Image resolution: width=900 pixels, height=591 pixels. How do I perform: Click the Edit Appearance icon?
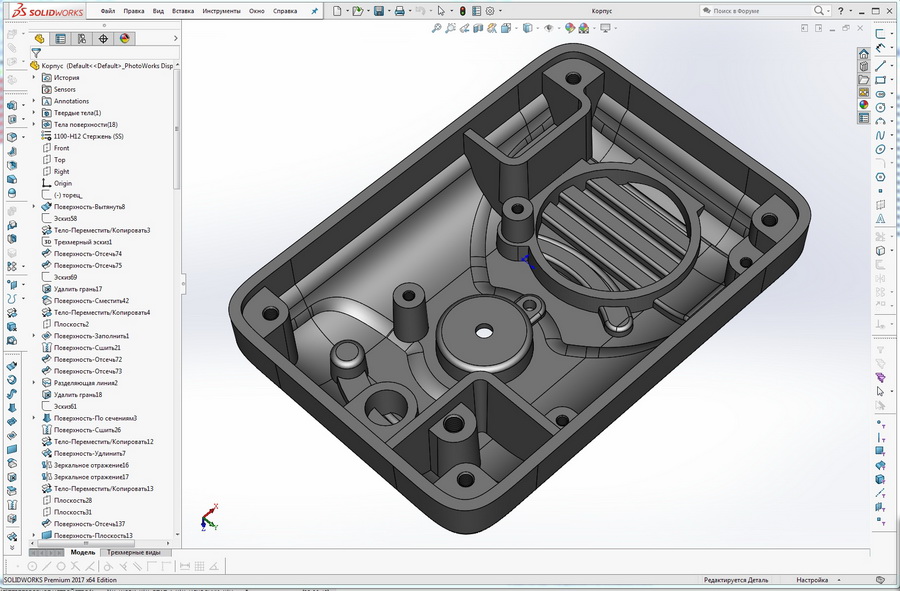click(x=568, y=28)
